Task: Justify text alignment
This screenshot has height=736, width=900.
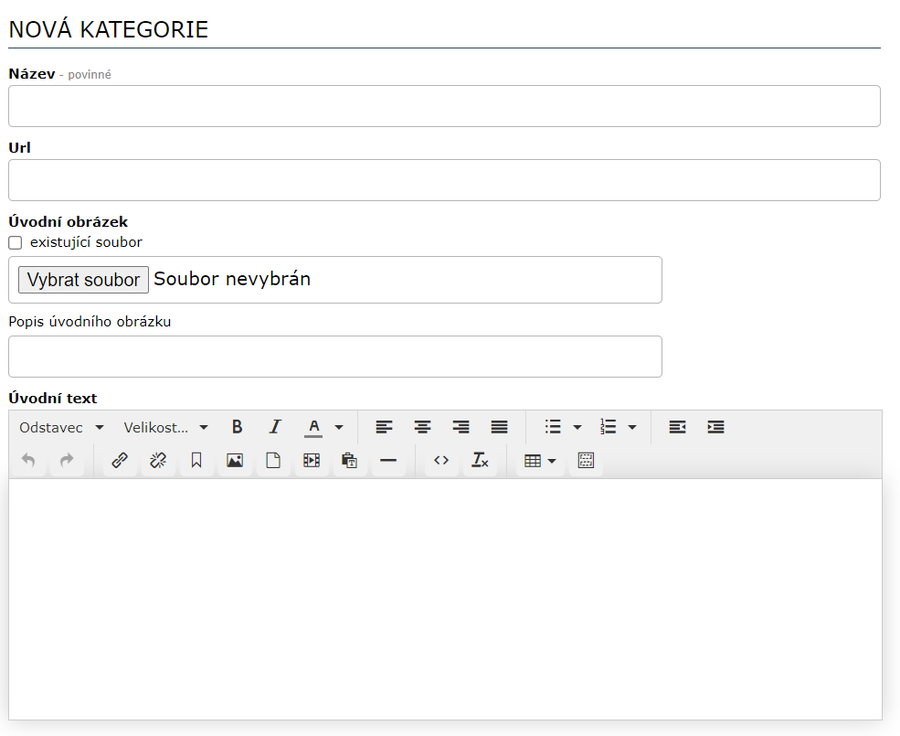Action: point(499,427)
